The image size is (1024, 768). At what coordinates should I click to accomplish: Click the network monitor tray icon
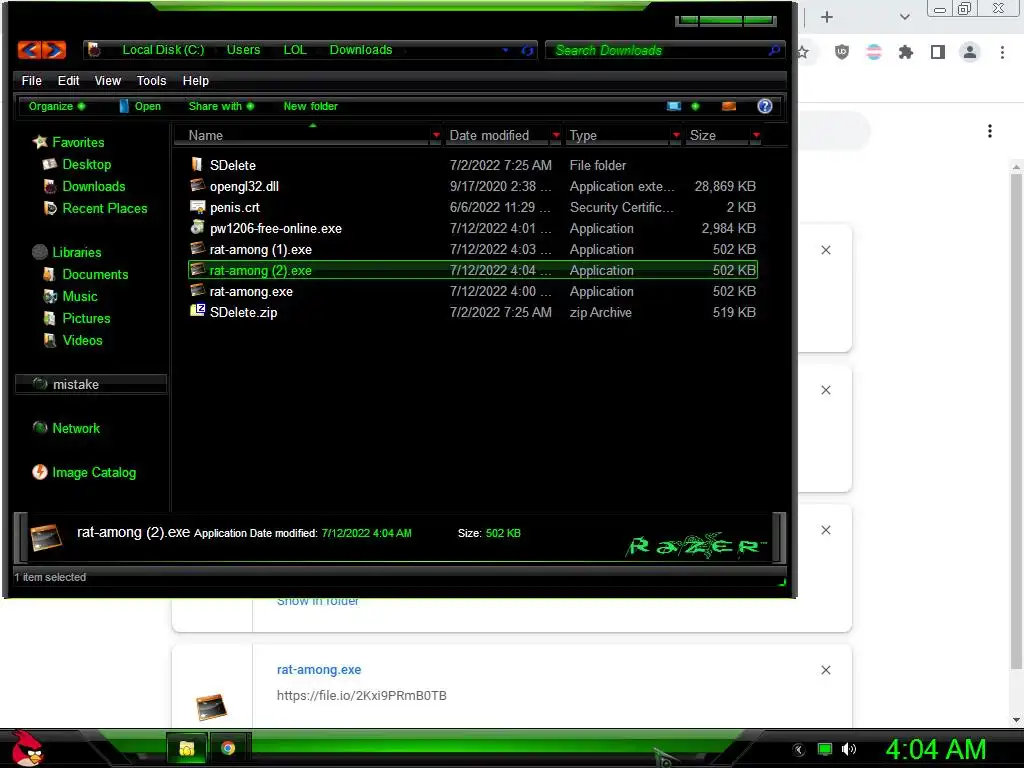825,749
